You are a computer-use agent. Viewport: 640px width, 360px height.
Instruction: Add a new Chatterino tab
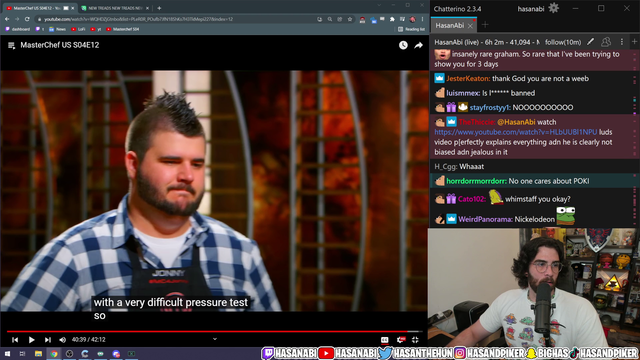point(485,25)
